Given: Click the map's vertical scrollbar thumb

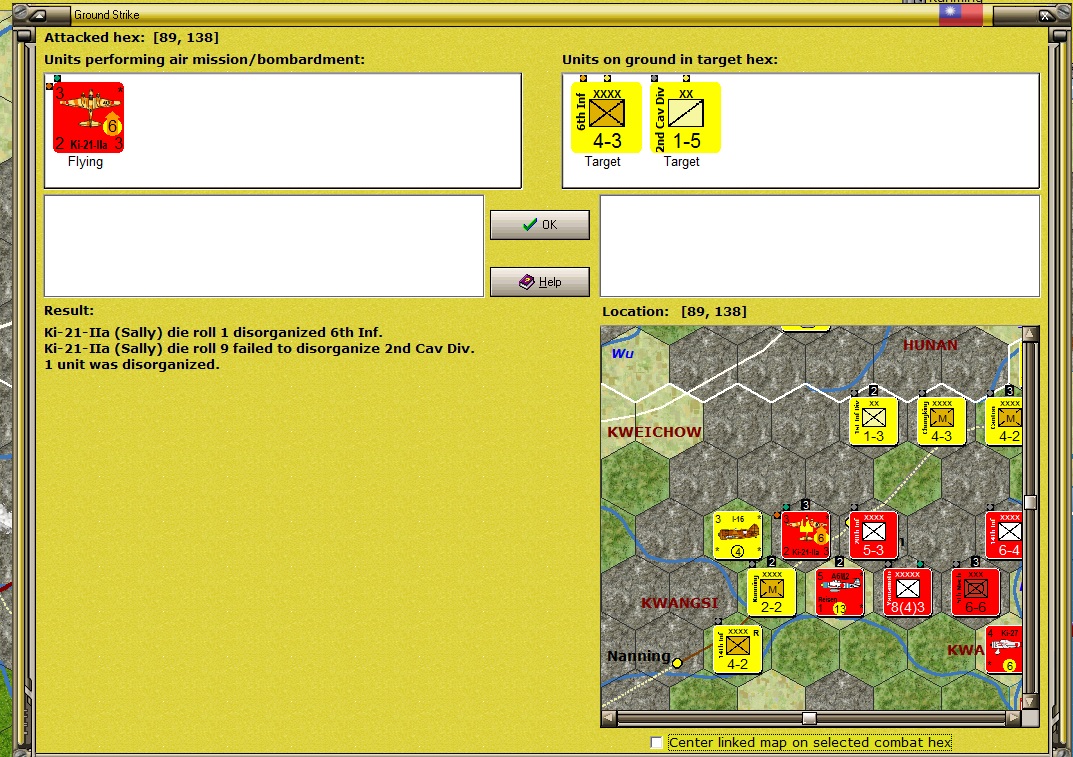Looking at the screenshot, I should [1031, 502].
